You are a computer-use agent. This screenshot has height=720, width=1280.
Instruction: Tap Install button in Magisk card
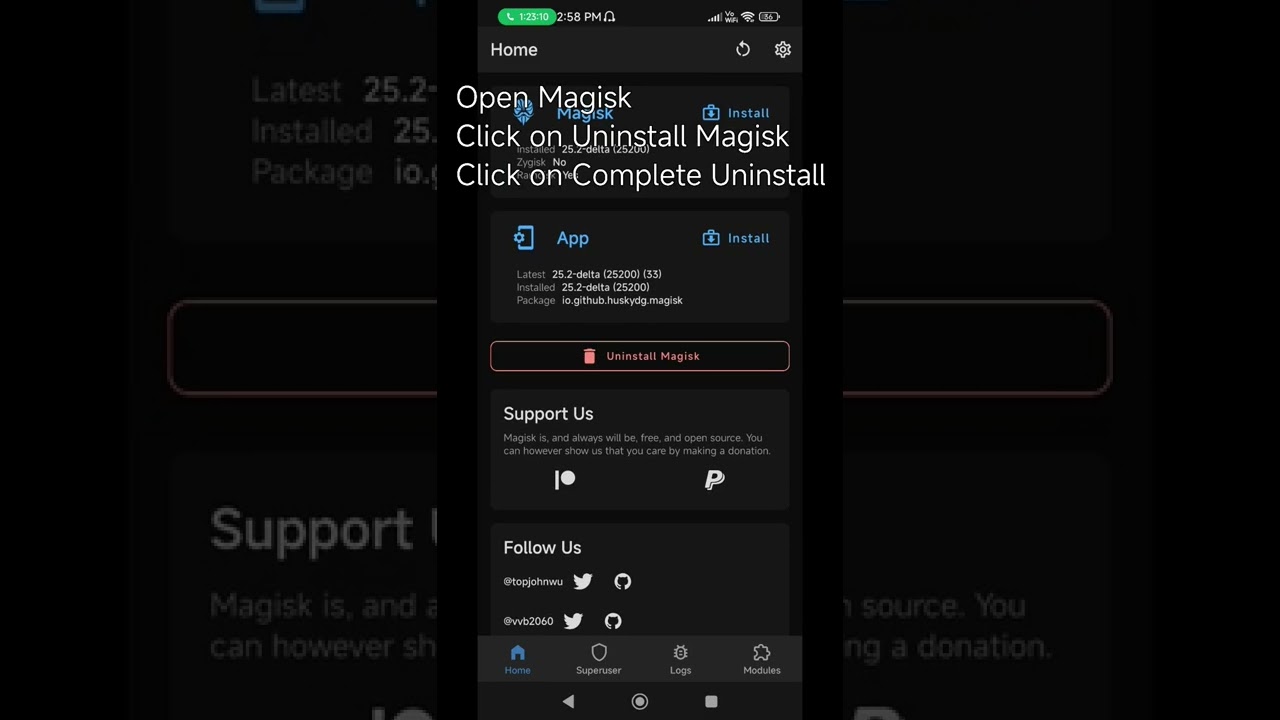[736, 113]
